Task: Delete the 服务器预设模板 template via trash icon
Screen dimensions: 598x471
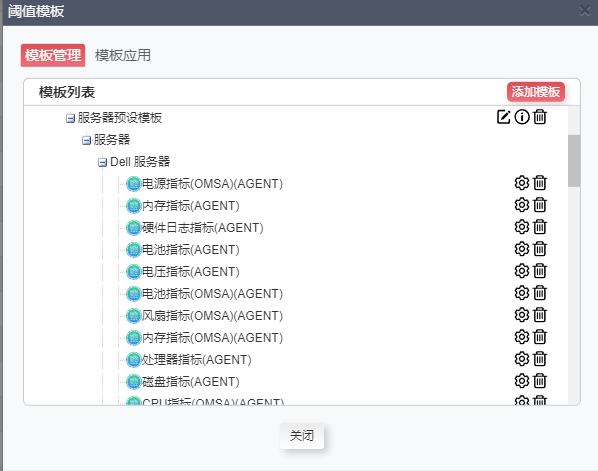Action: point(540,117)
